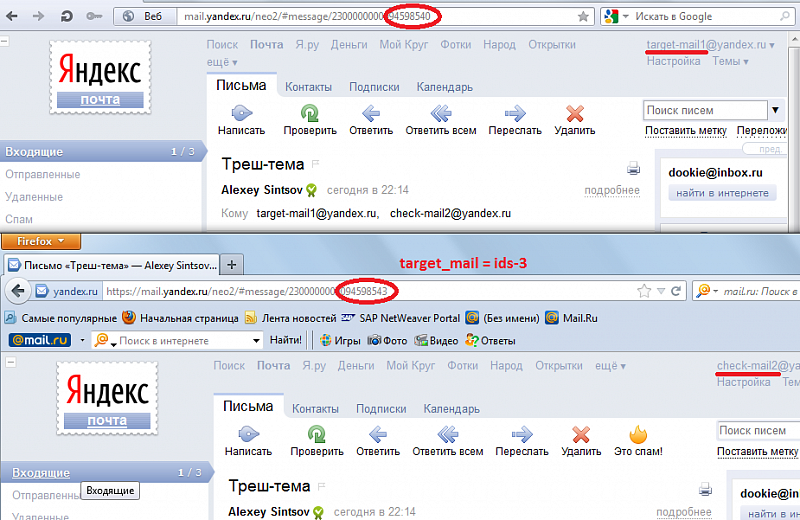This screenshot has width=800, height=520.
Task: Open the Фото toolbar link
Action: tap(387, 340)
